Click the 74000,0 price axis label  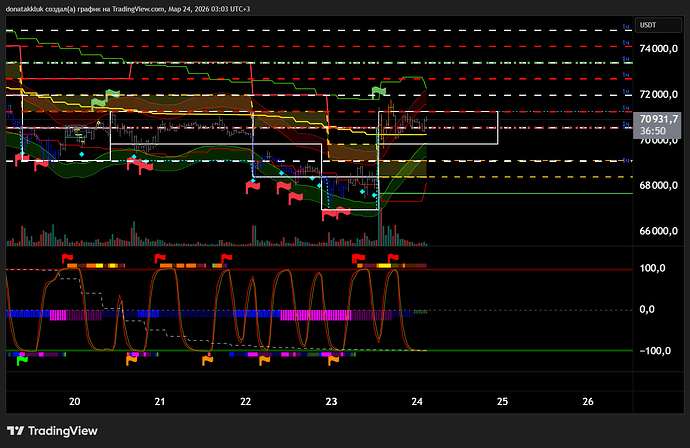(x=661, y=49)
